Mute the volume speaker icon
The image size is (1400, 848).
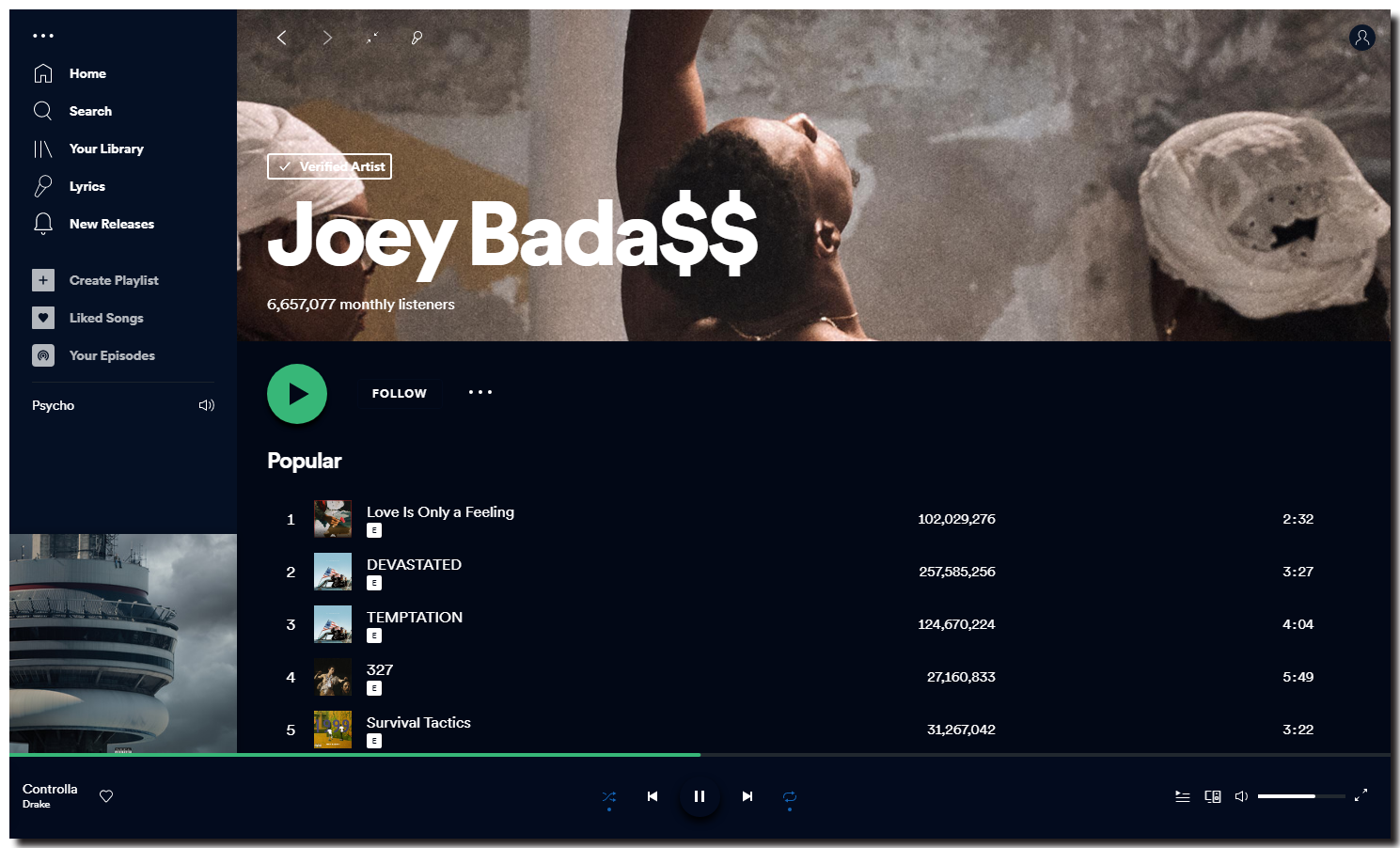1241,795
